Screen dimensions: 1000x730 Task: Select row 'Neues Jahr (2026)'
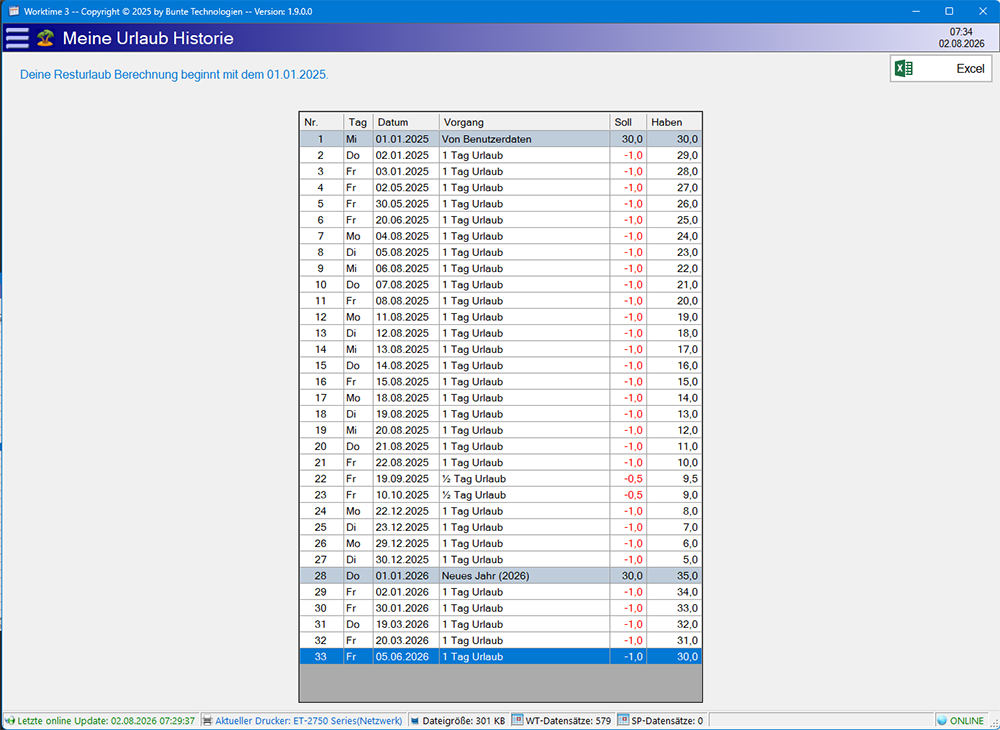[501, 576]
